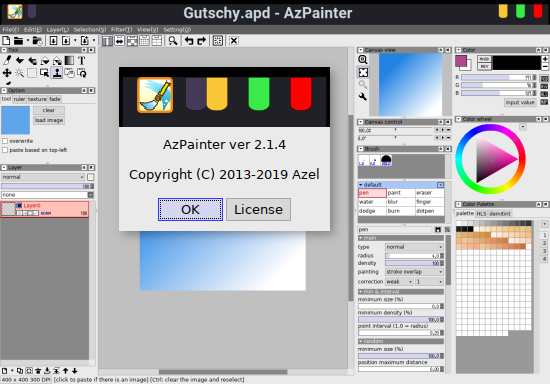Viewport: 550px width, 384px height.
Task: Click the 'clear' button in Option panel
Action: pos(49,110)
